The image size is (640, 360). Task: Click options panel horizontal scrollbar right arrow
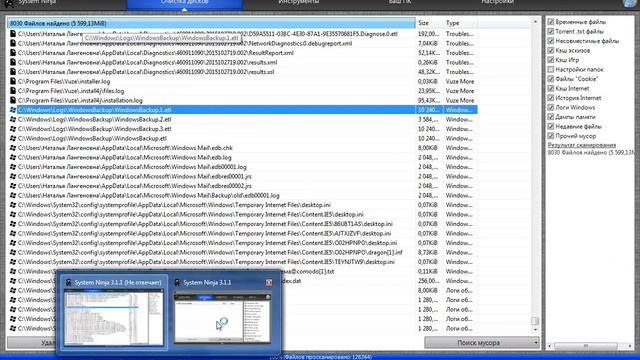629,346
